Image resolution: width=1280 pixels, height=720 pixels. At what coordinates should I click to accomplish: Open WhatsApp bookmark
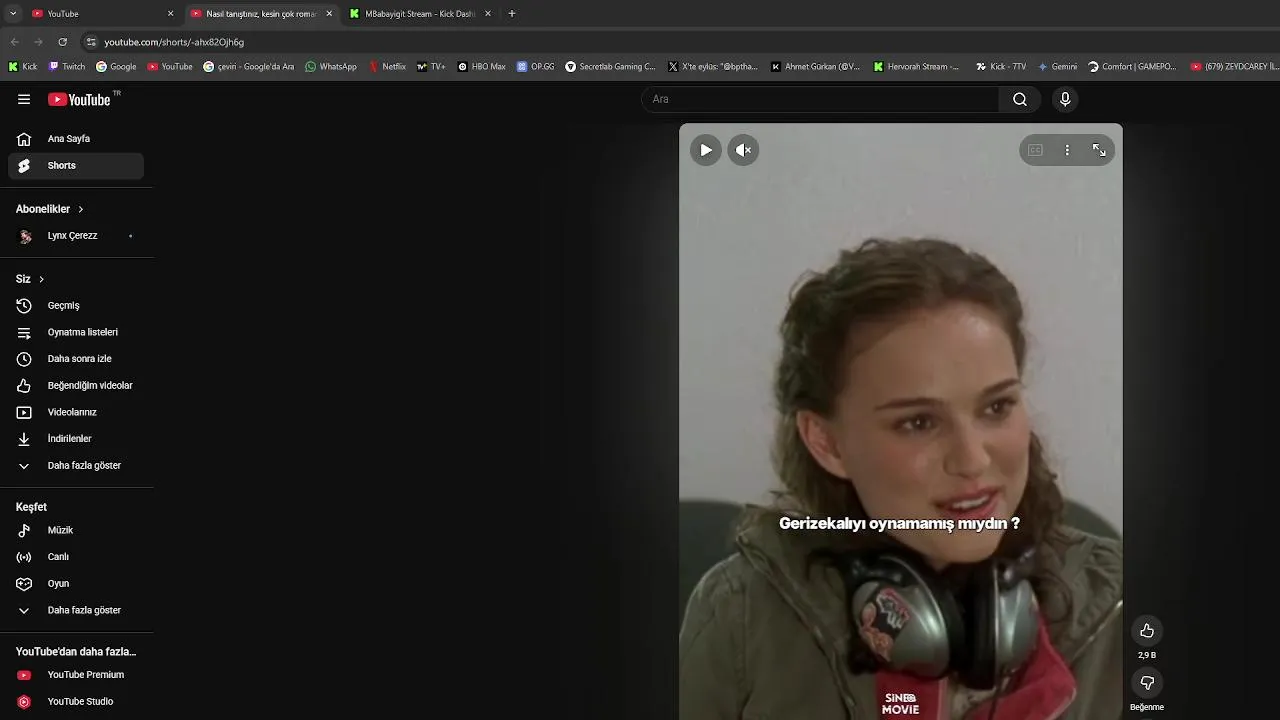coord(331,67)
